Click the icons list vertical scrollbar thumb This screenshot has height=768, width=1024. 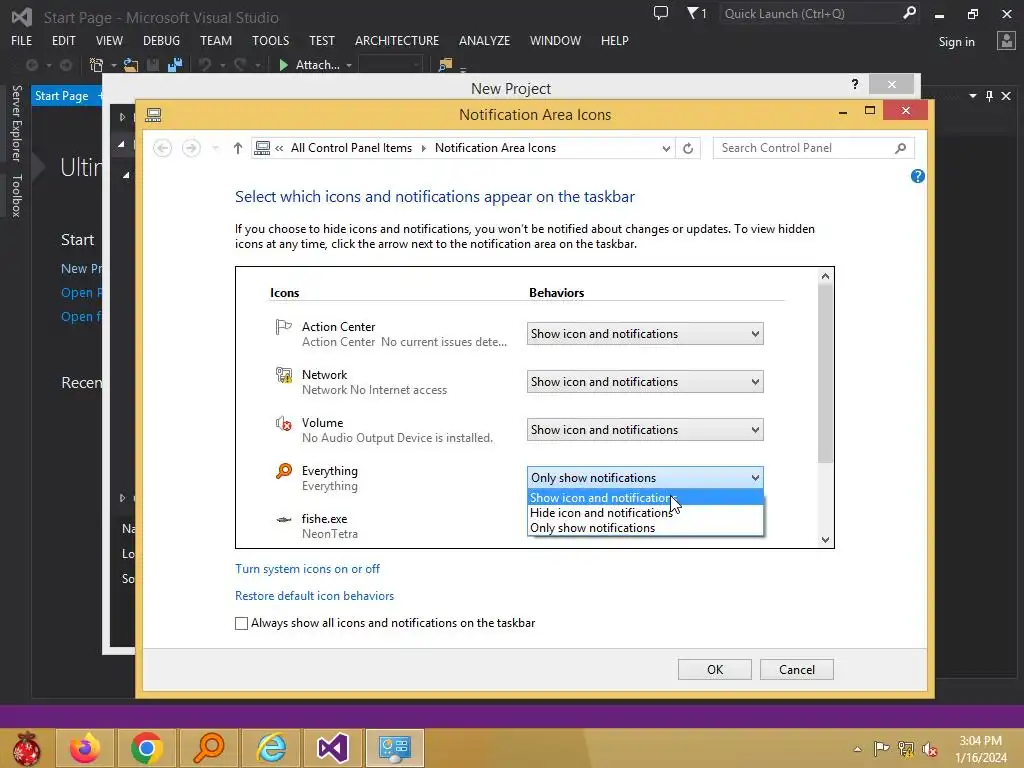(x=825, y=374)
